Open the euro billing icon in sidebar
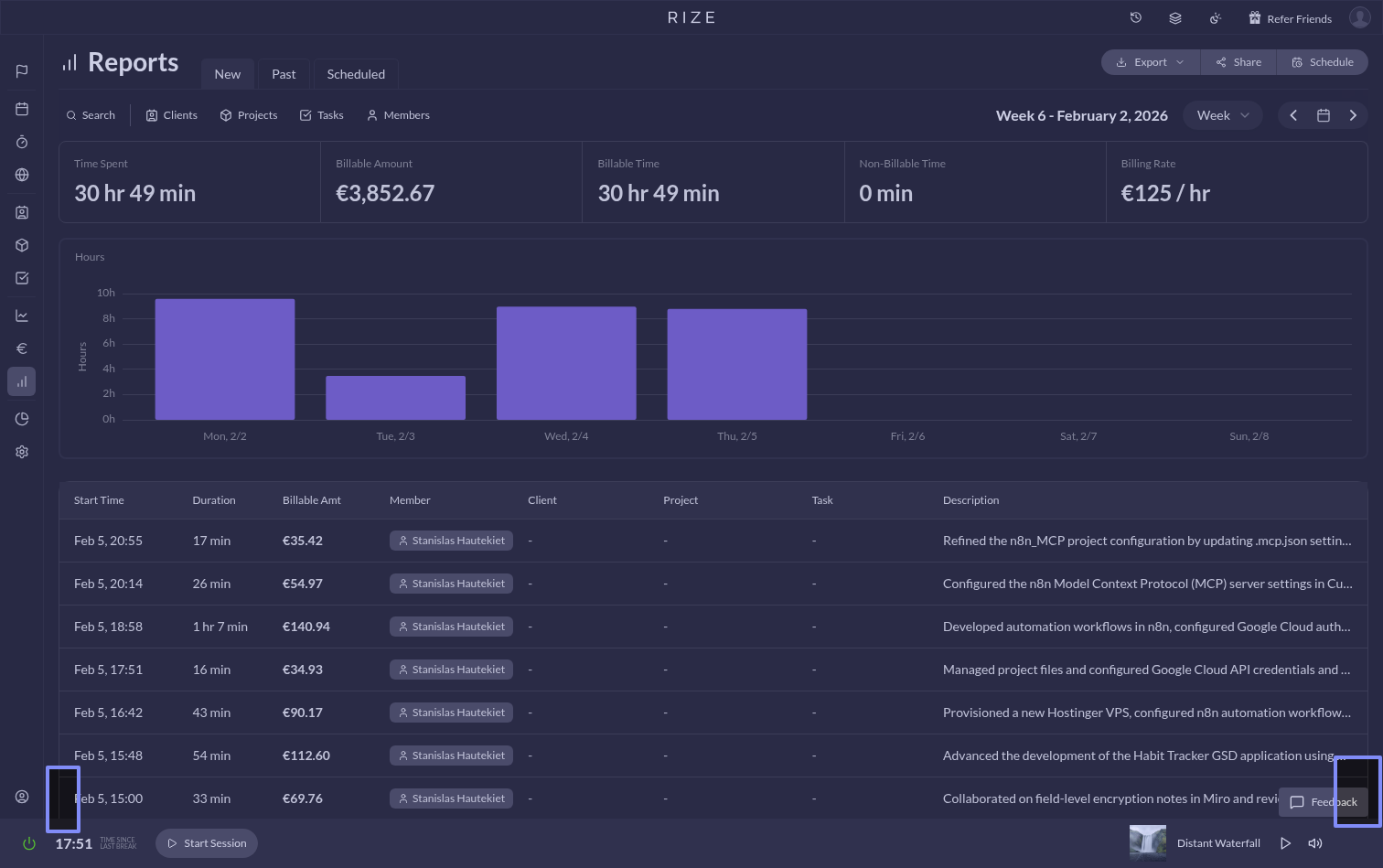Viewport: 1383px width, 868px height. point(22,348)
